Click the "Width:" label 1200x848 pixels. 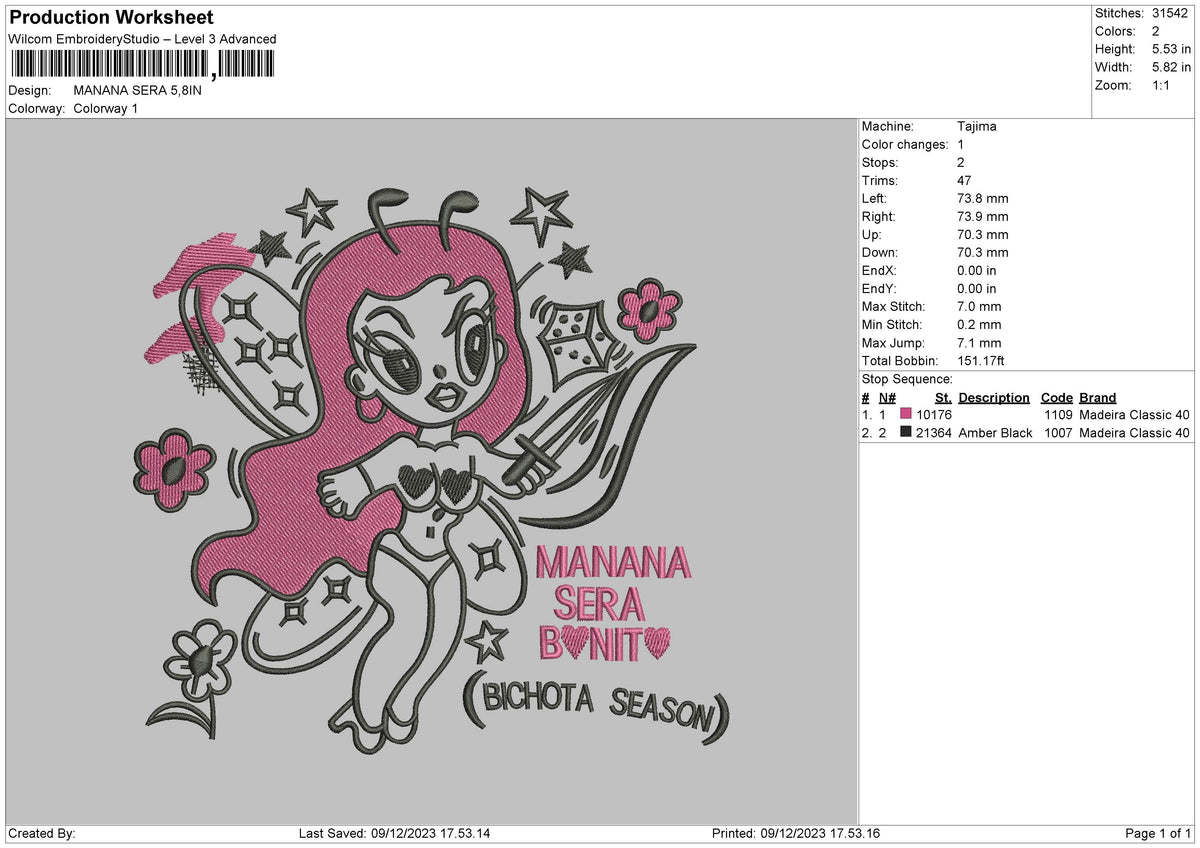click(x=1113, y=67)
